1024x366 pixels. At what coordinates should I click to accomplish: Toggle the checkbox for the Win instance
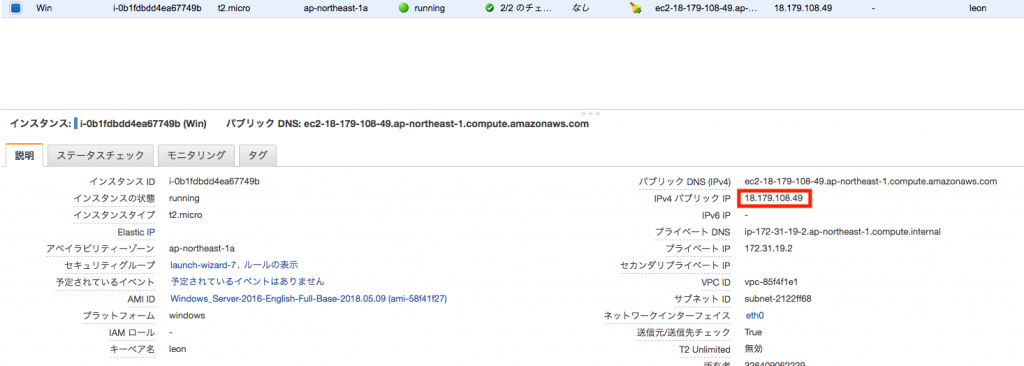(16, 8)
